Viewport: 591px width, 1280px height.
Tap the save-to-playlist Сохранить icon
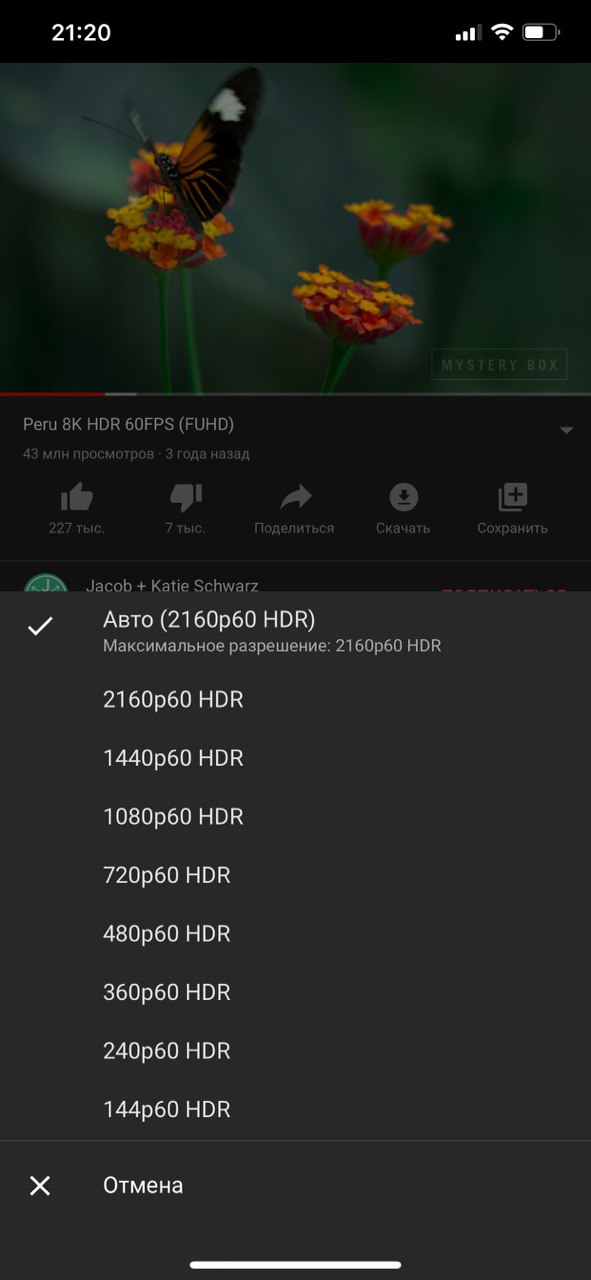pyautogui.click(x=512, y=497)
